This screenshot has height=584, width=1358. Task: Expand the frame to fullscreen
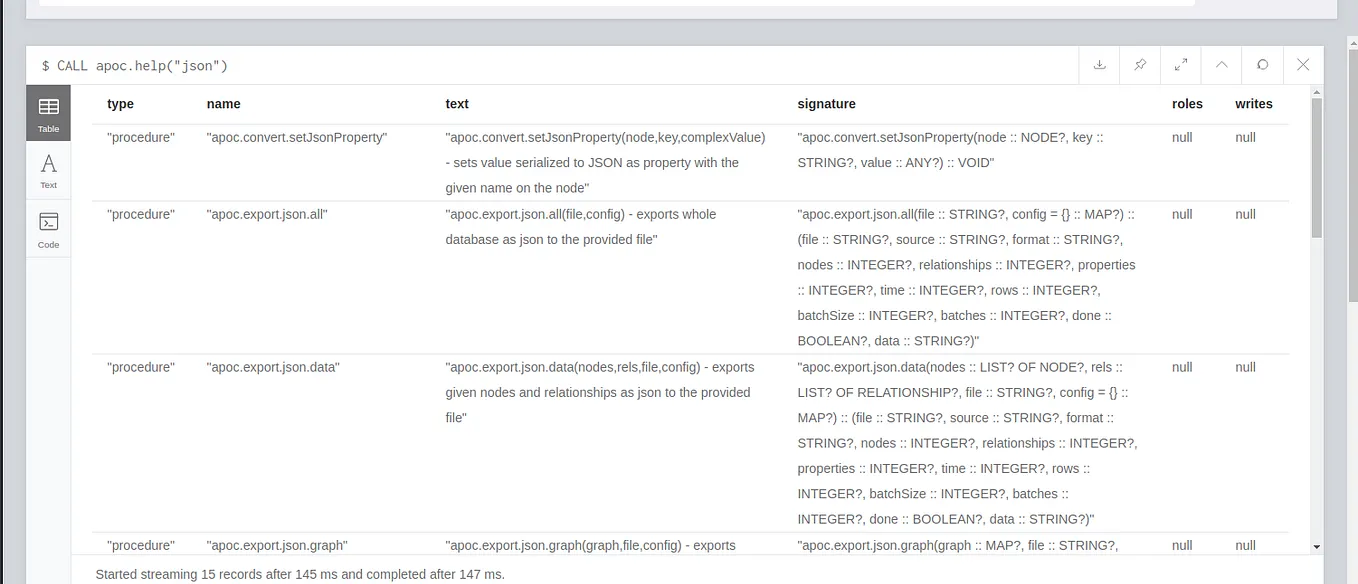pyautogui.click(x=1181, y=64)
